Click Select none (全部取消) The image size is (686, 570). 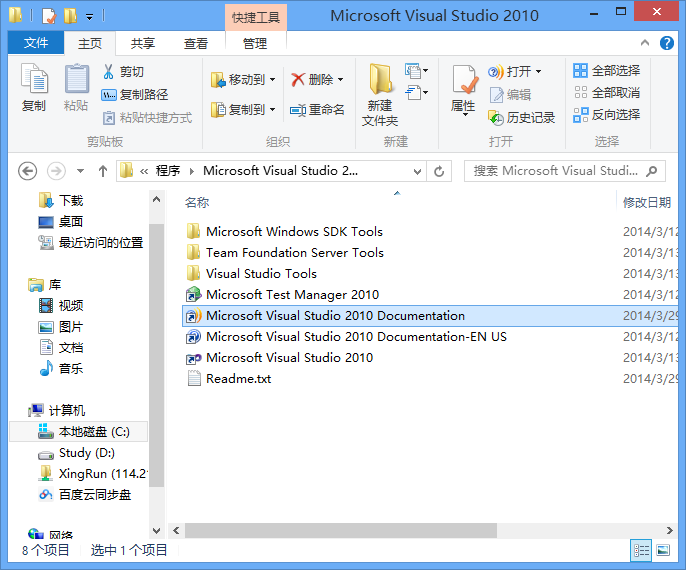pos(606,92)
